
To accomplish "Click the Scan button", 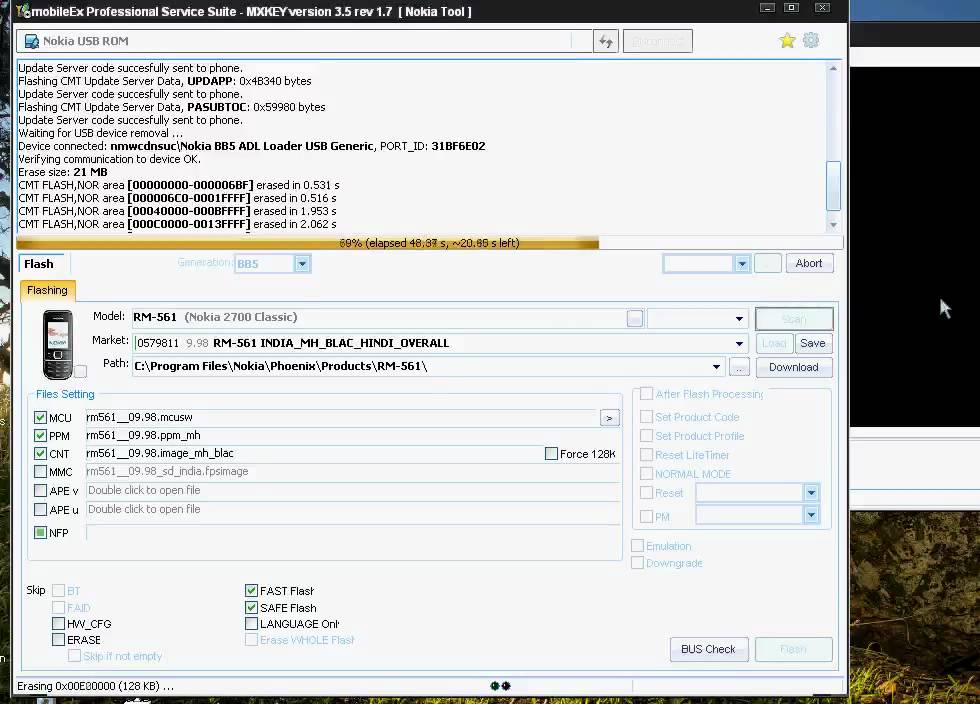I will 794,319.
